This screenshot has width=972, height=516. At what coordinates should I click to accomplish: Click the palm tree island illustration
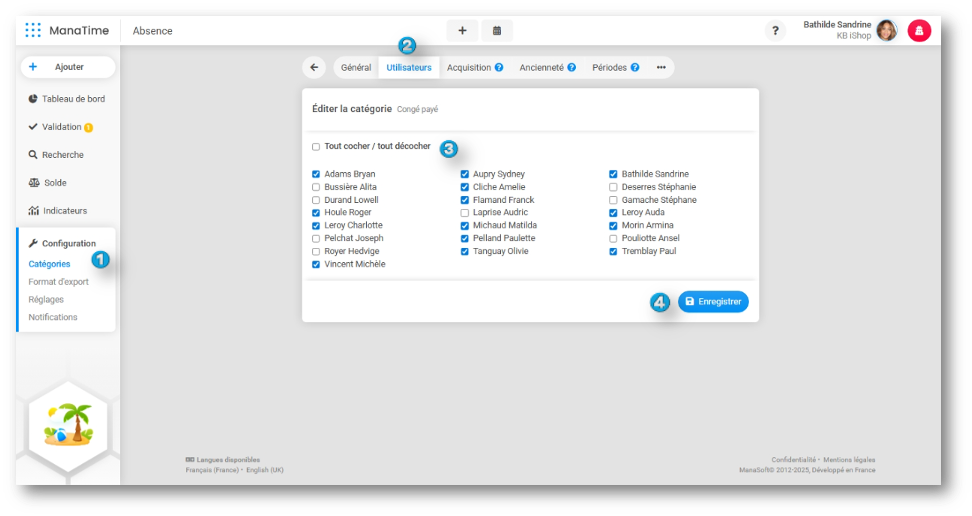[68, 425]
